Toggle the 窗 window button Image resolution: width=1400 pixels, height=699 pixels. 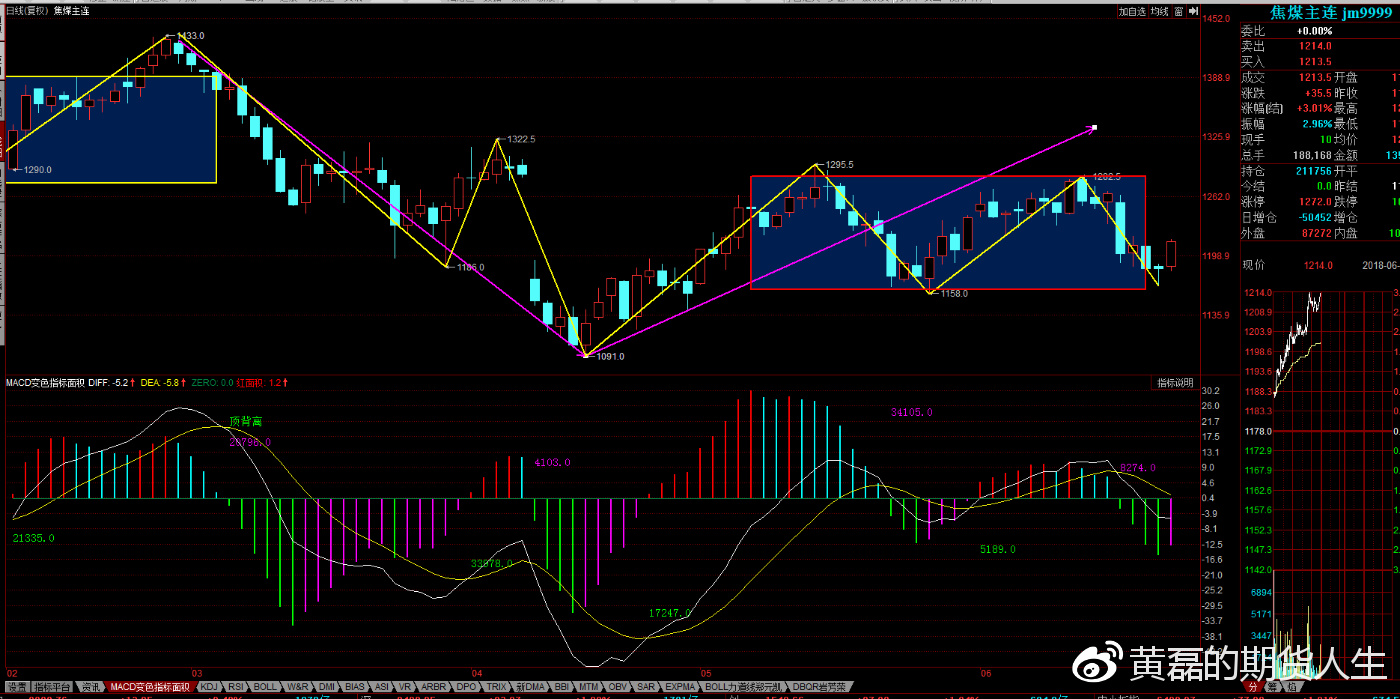(1180, 11)
